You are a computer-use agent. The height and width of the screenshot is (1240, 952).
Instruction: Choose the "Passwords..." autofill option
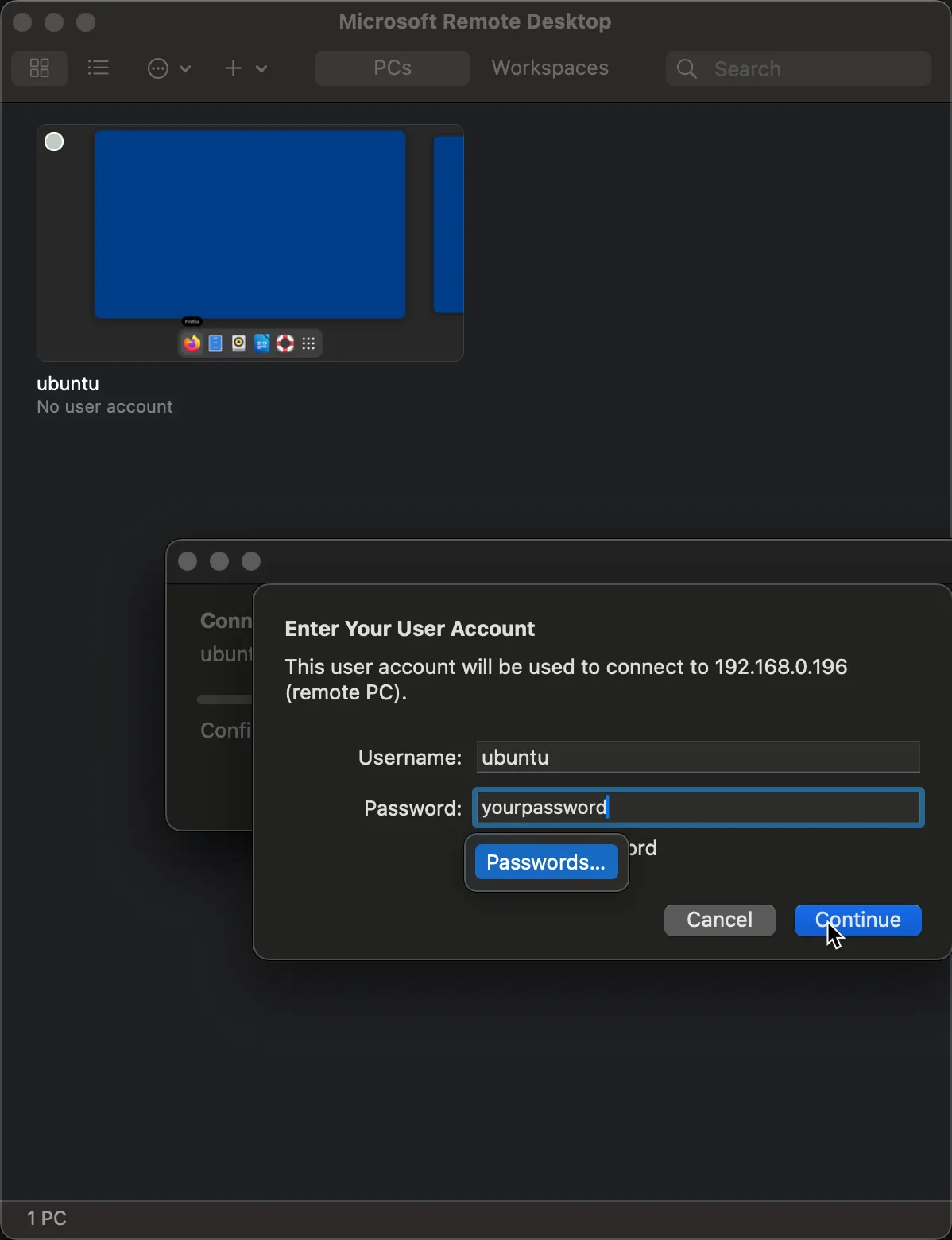[x=547, y=862]
